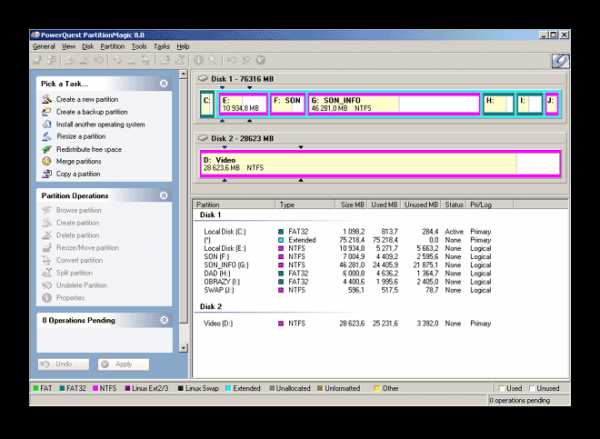Click the FAT legend color swatch
This screenshot has width=600, height=439.
point(36,388)
